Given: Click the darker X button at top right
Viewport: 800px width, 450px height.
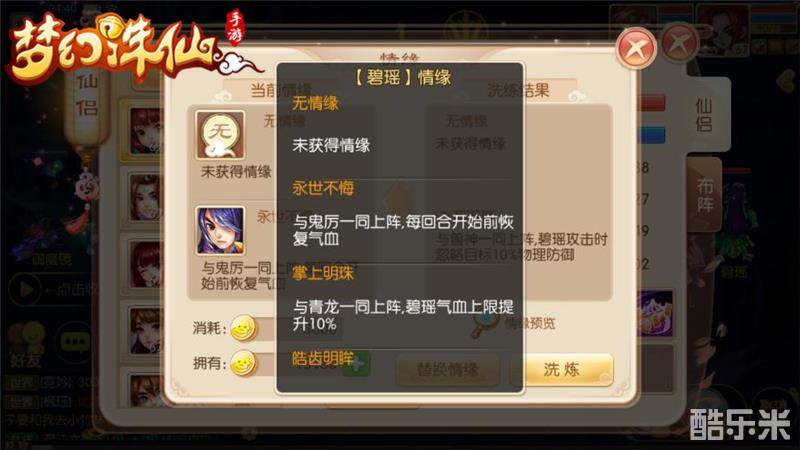Looking at the screenshot, I should coord(680,44).
